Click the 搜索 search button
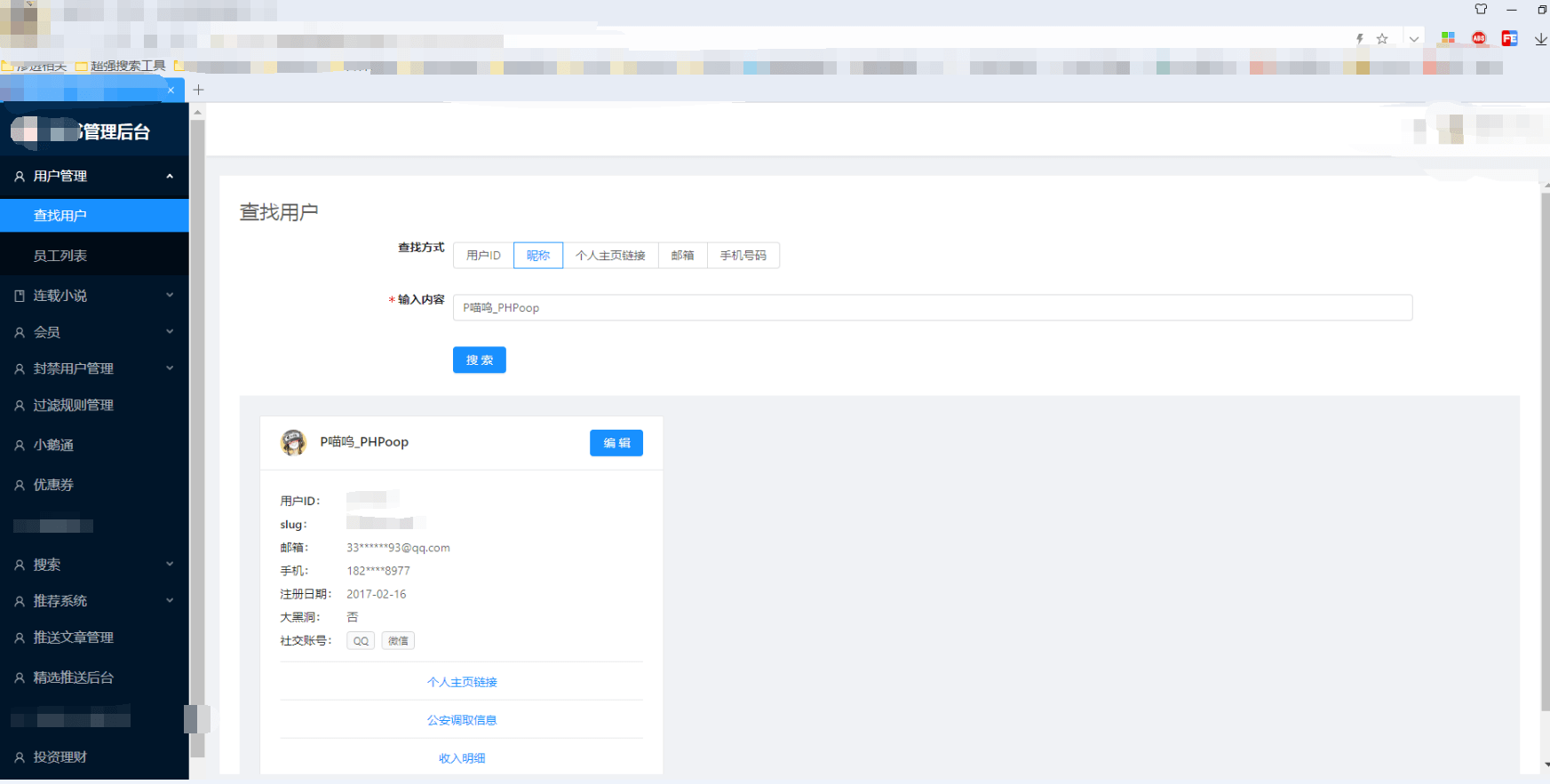The width and height of the screenshot is (1550, 784). (x=480, y=360)
